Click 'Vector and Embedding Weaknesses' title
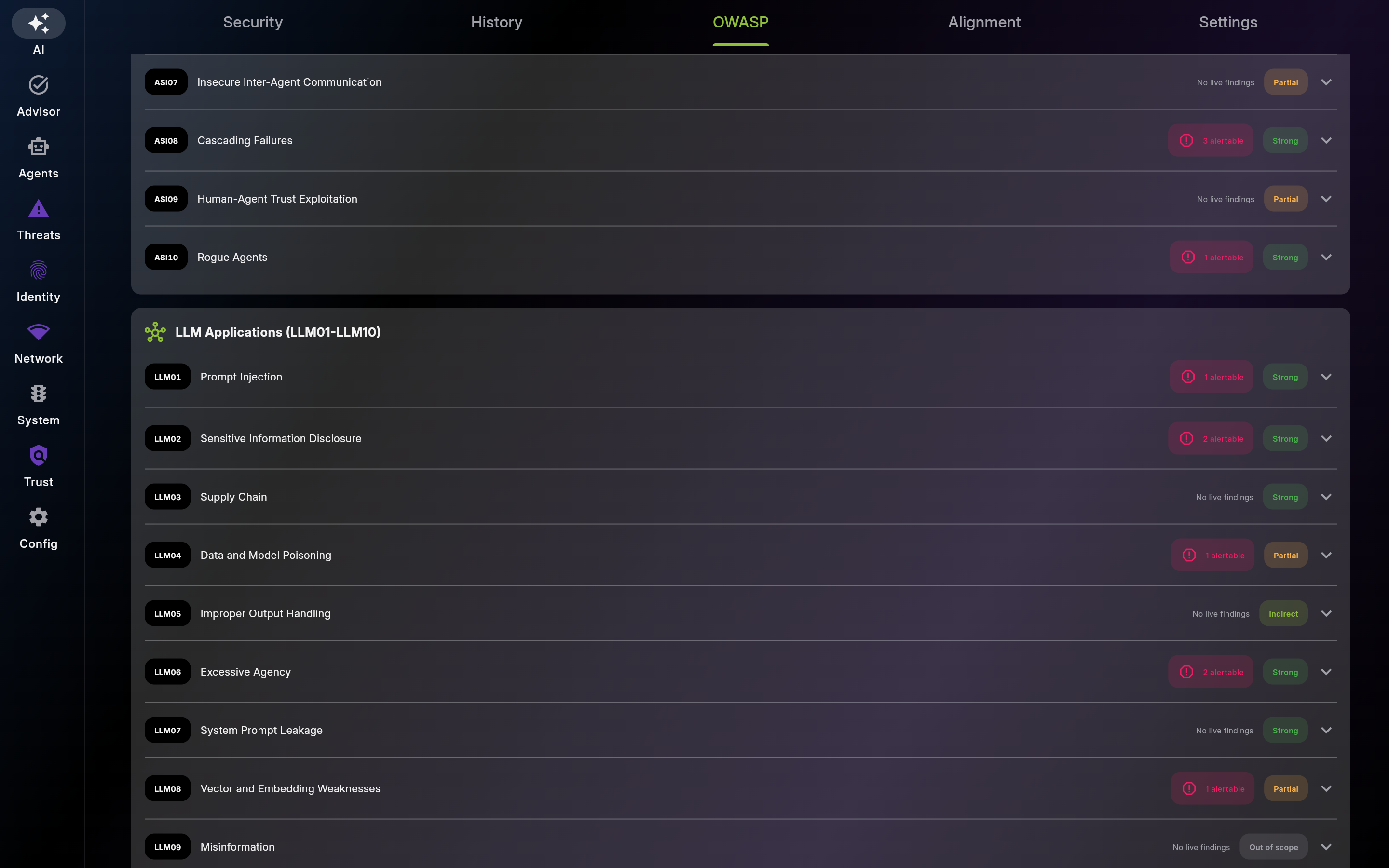1389x868 pixels. [290, 789]
